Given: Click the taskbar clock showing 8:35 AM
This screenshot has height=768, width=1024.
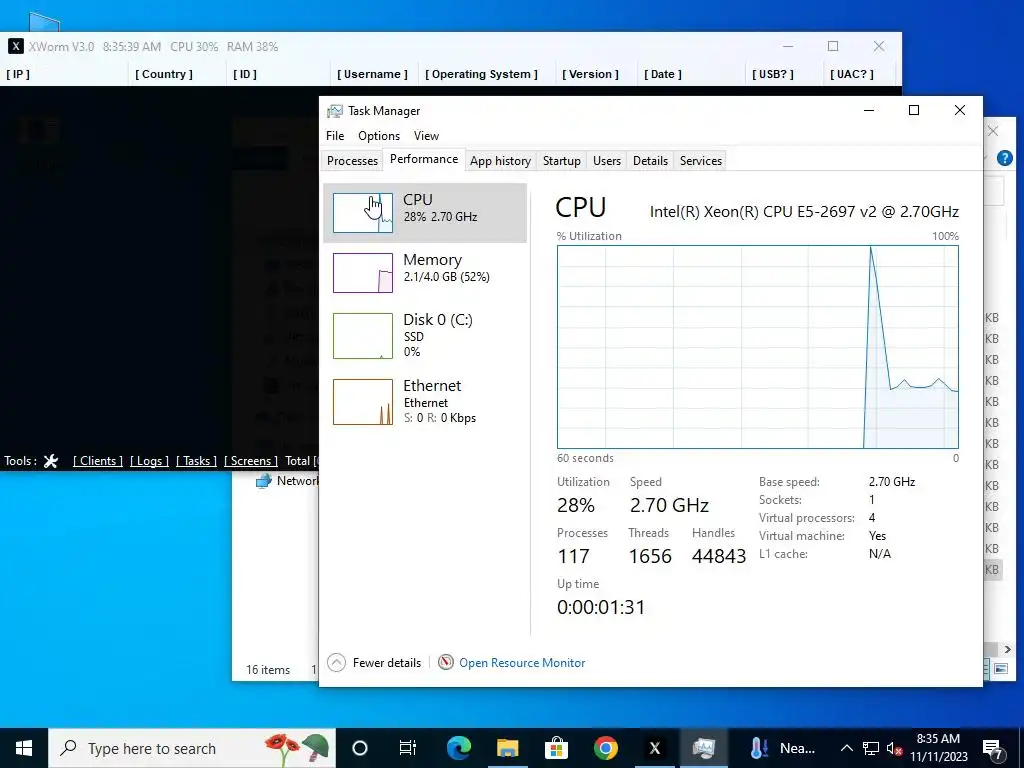Looking at the screenshot, I should click(x=938, y=748).
